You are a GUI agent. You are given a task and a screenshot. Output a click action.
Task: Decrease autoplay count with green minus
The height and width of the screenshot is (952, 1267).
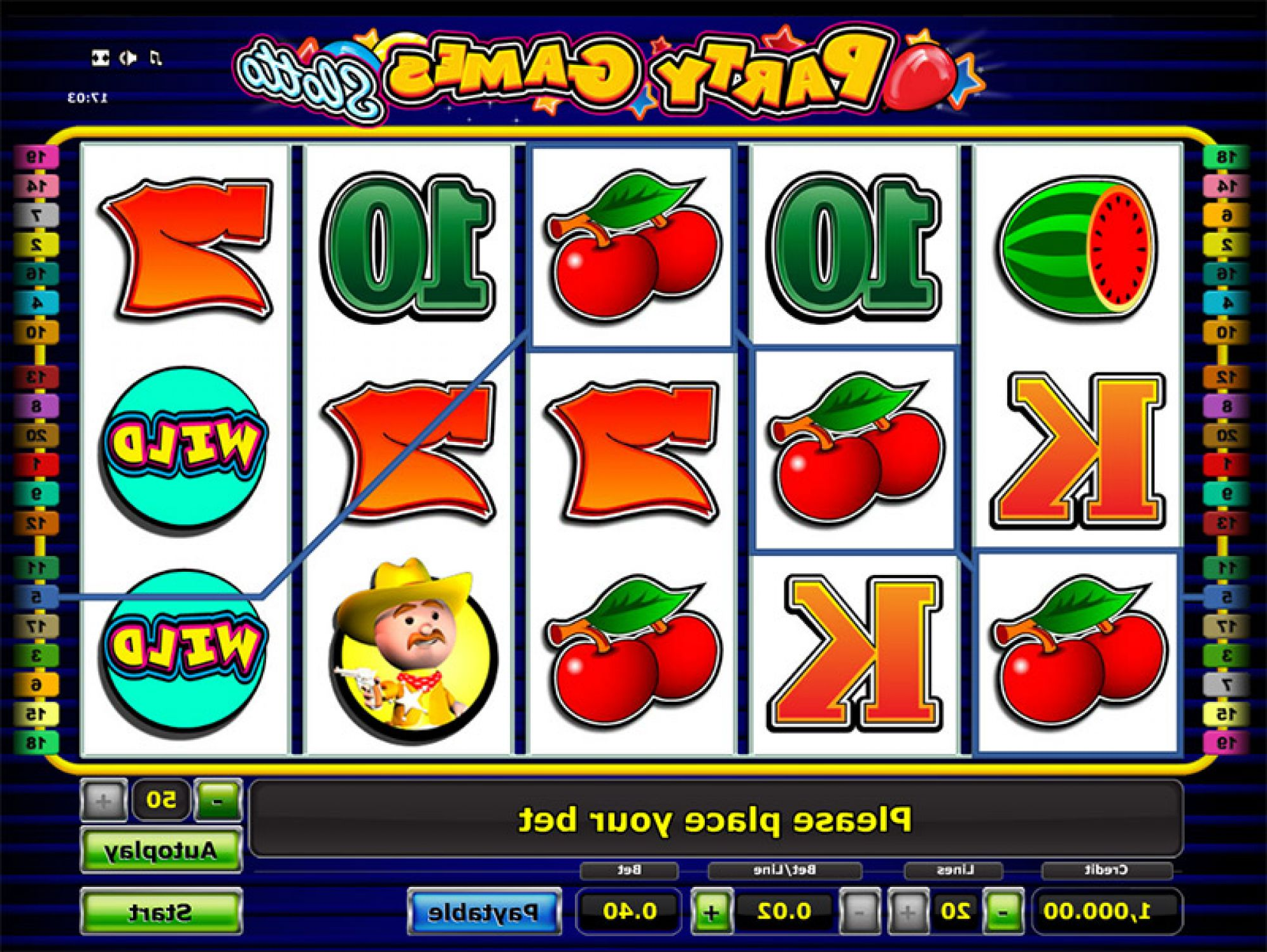pos(218,800)
